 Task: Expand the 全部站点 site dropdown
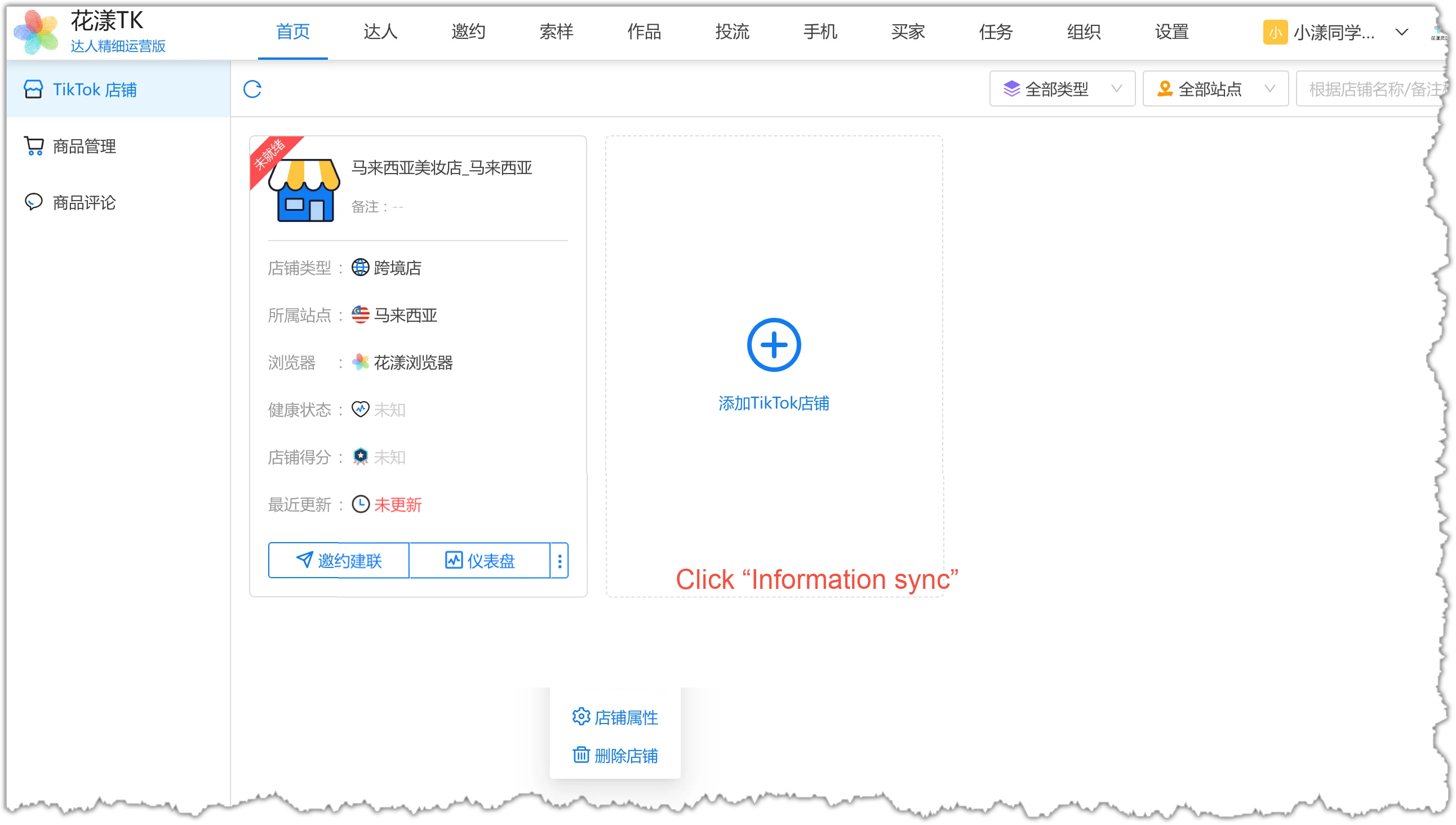pos(1215,89)
